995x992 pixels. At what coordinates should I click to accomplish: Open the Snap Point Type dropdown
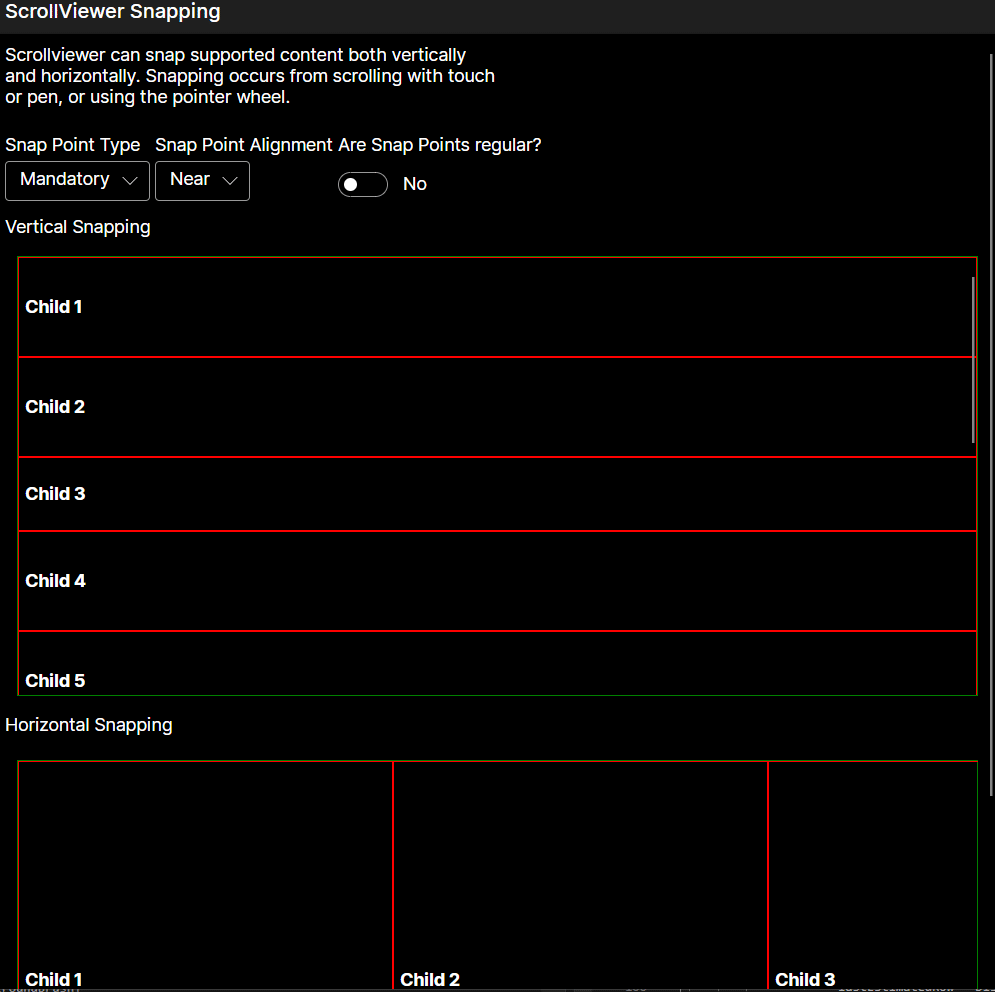click(x=77, y=181)
